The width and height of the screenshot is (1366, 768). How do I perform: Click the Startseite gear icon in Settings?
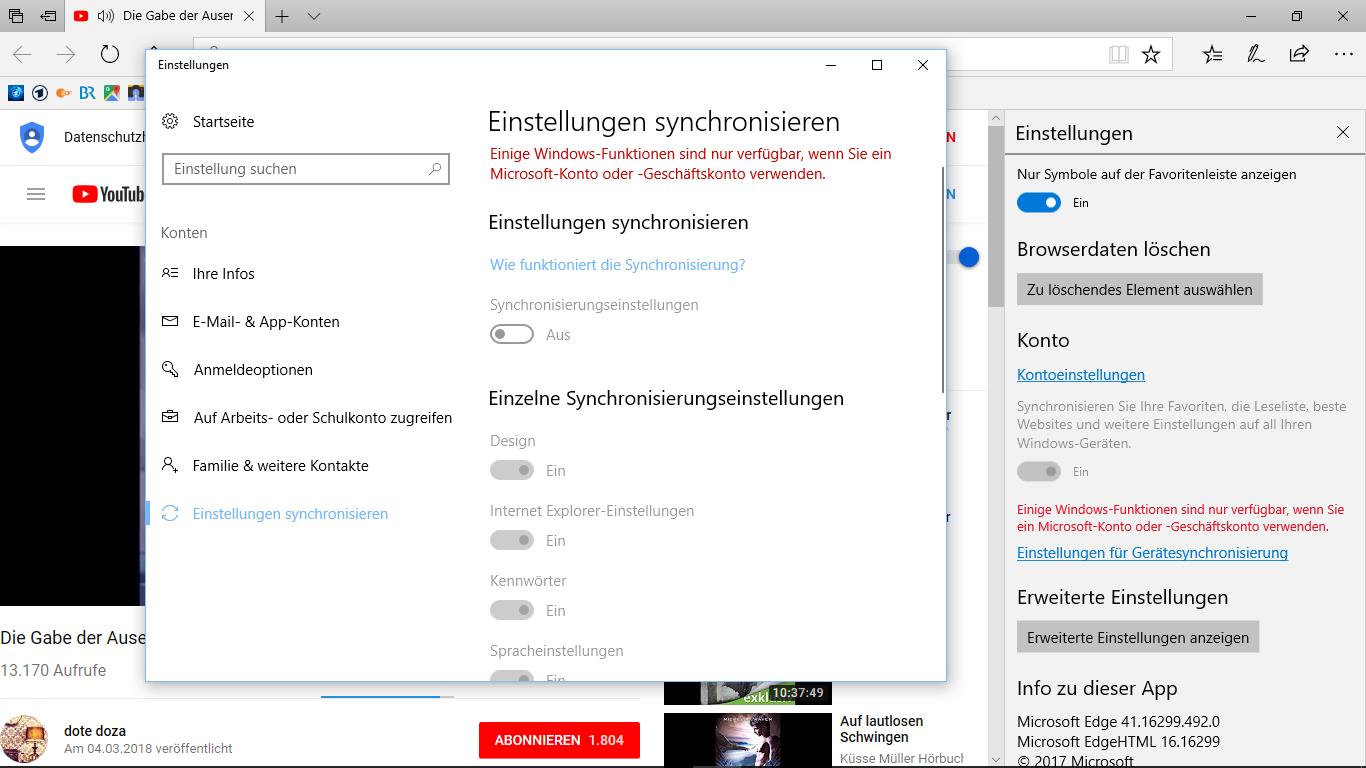click(x=171, y=121)
